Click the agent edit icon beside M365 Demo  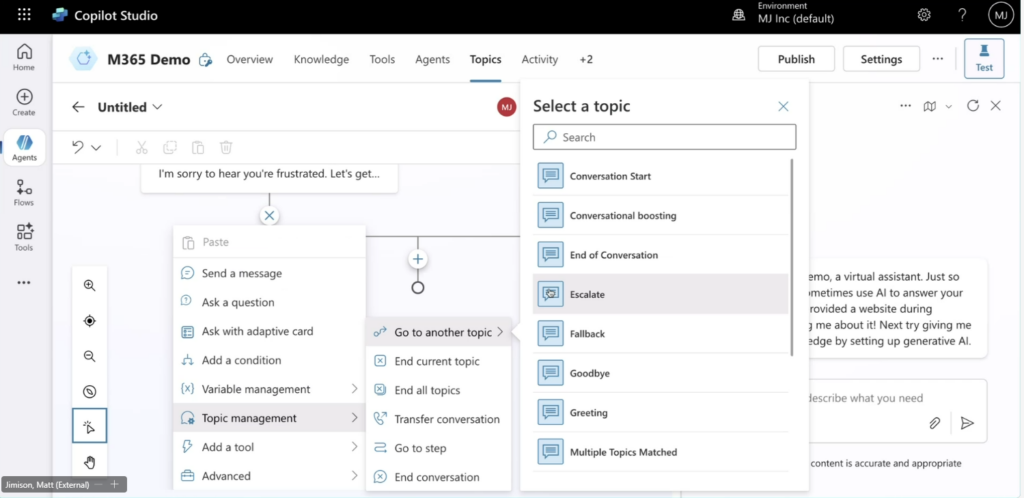[x=206, y=60]
